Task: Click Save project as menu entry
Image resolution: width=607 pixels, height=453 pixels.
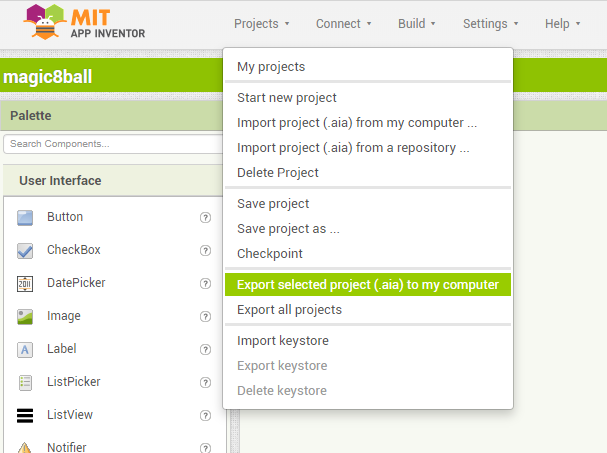Action: [x=288, y=229]
